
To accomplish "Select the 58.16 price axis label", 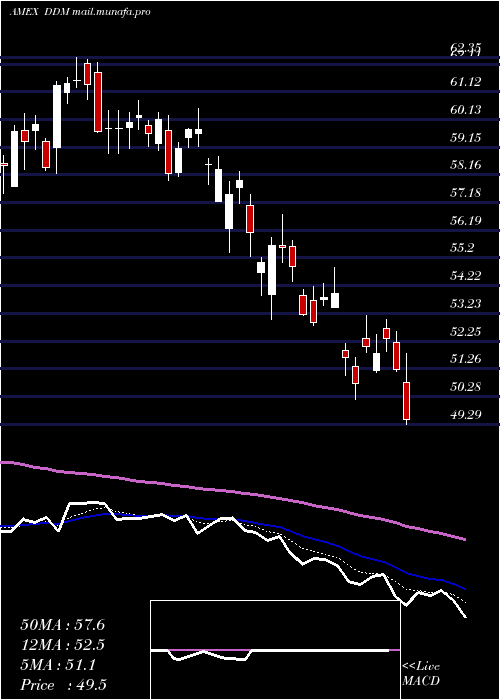I will 466,165.
